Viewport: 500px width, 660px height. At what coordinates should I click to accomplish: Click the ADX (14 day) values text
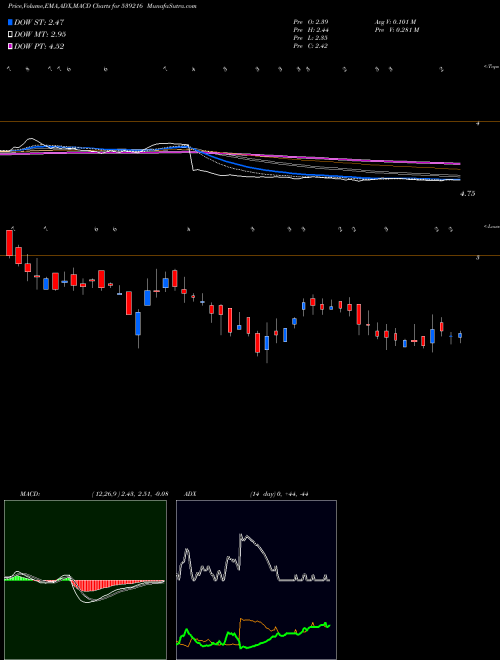pyautogui.click(x=279, y=494)
